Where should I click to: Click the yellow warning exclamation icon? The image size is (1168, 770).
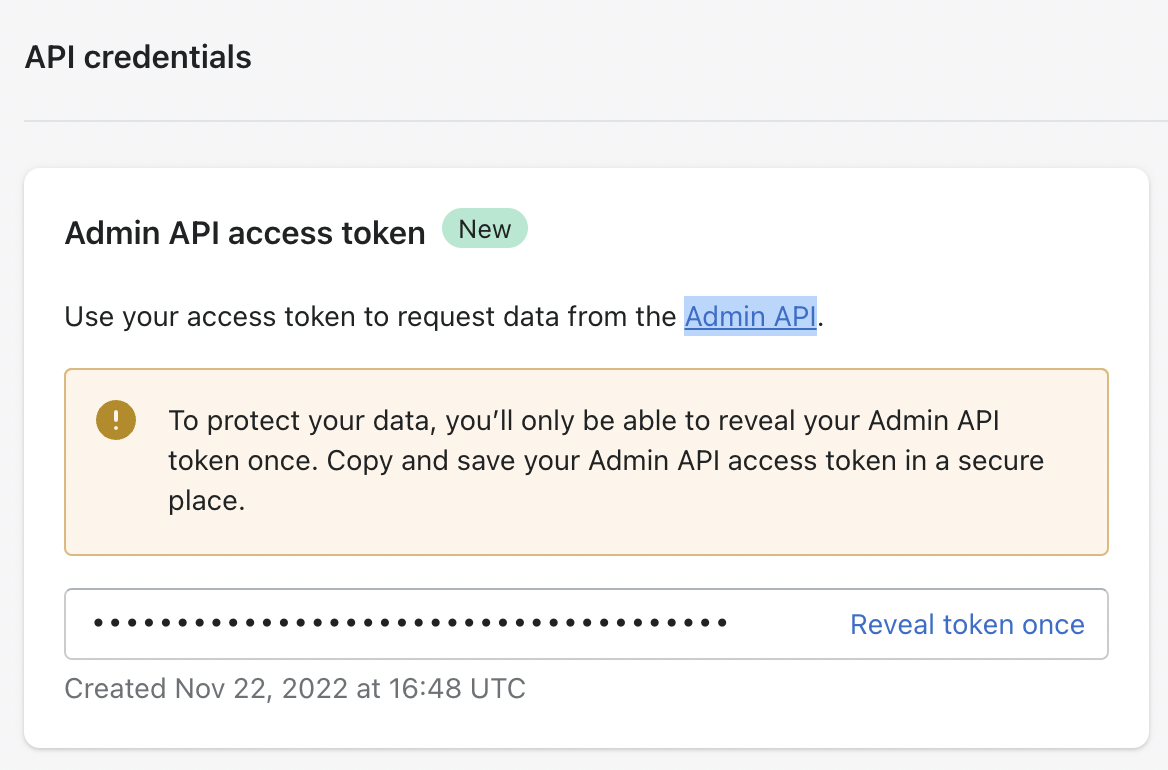click(116, 420)
